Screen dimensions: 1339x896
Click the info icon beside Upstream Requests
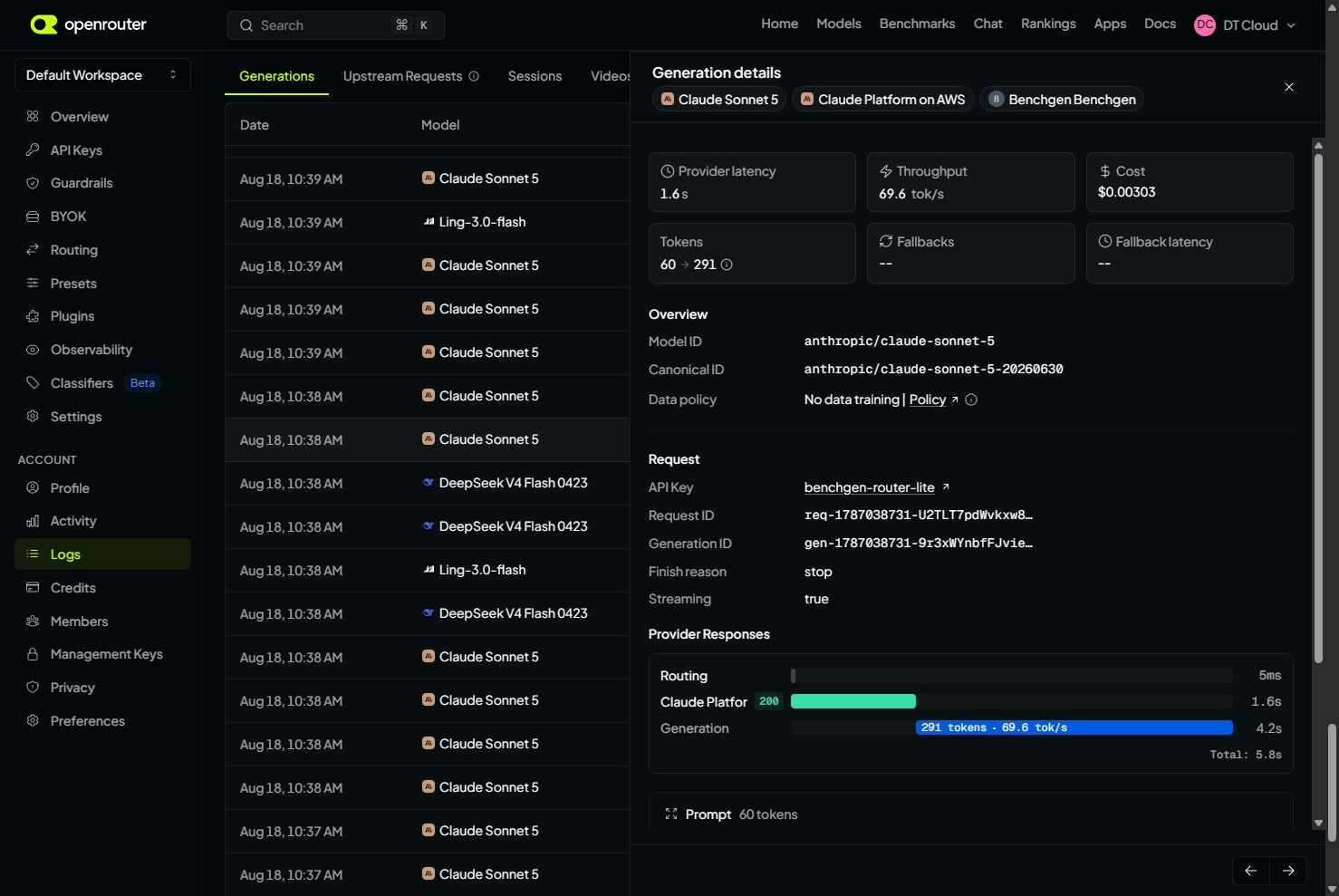474,76
